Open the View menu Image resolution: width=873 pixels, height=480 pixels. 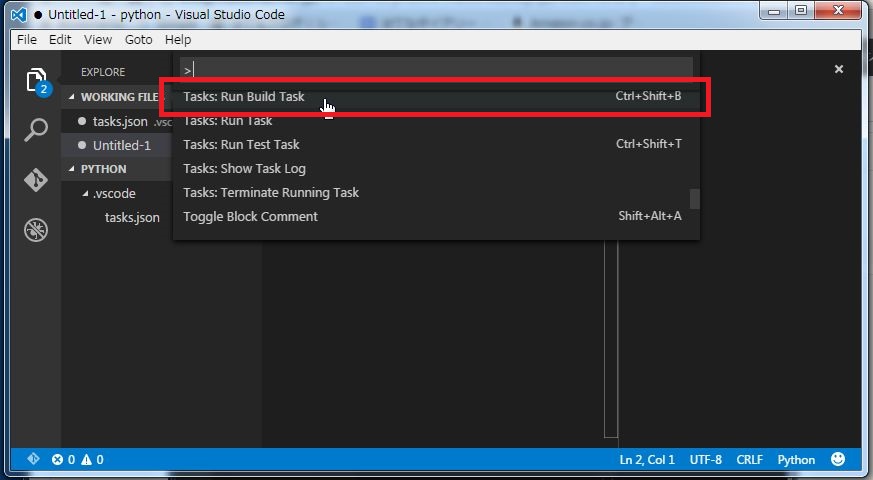(98, 40)
